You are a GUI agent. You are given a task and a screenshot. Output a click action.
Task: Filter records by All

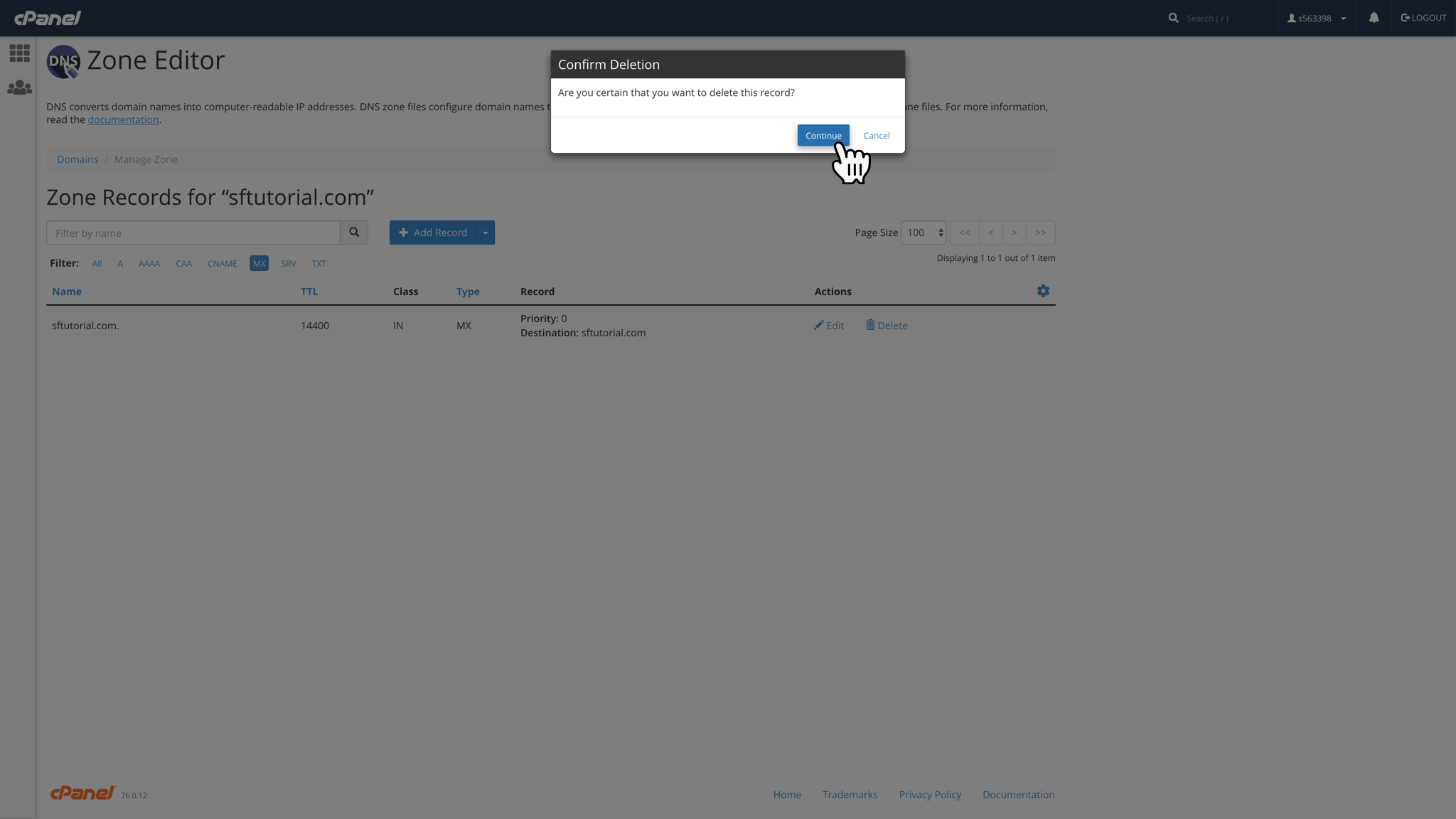97,263
